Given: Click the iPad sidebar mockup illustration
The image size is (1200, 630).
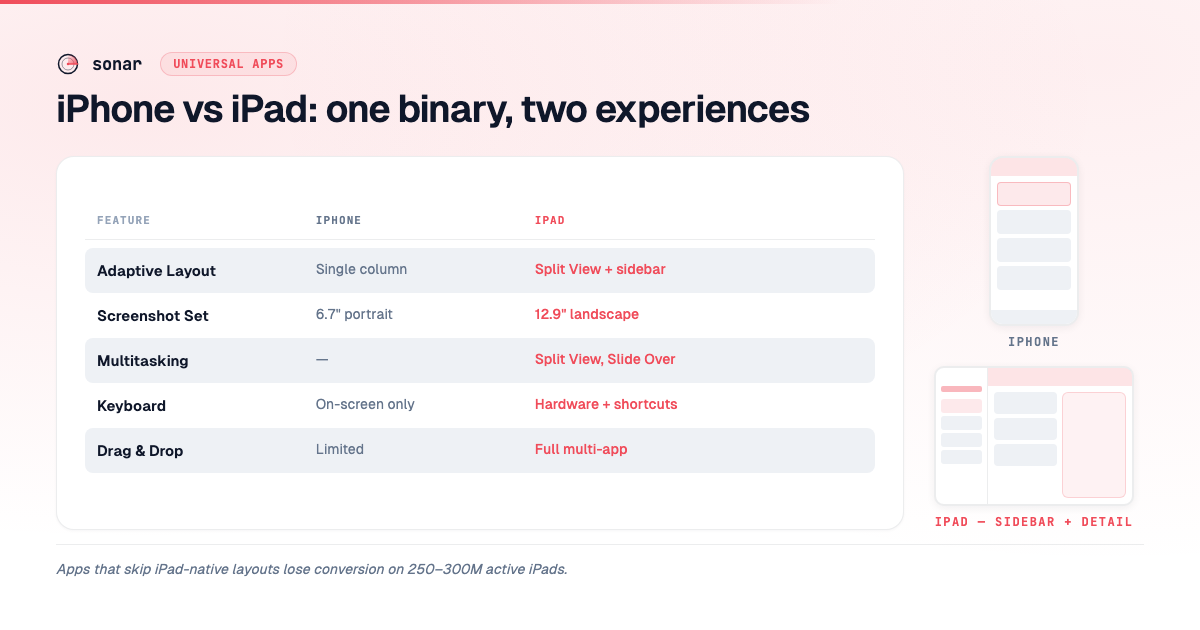Looking at the screenshot, I should (1034, 436).
